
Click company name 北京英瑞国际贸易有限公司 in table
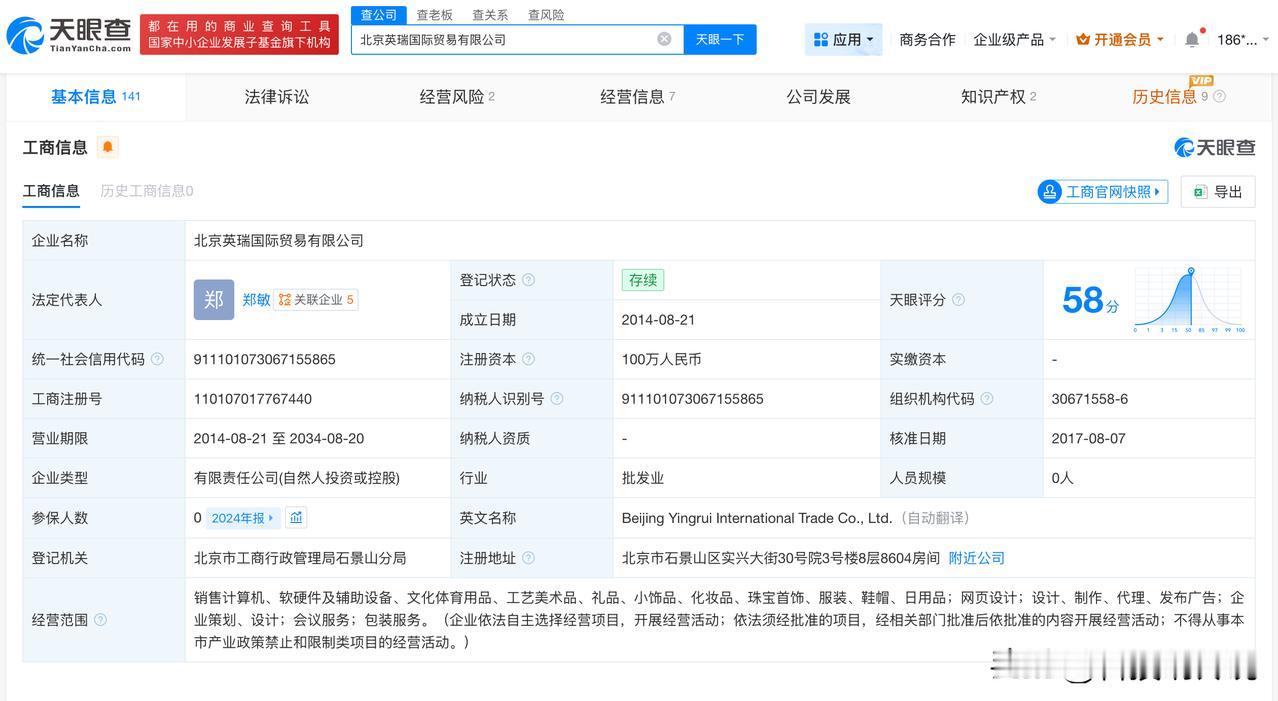(x=279, y=241)
